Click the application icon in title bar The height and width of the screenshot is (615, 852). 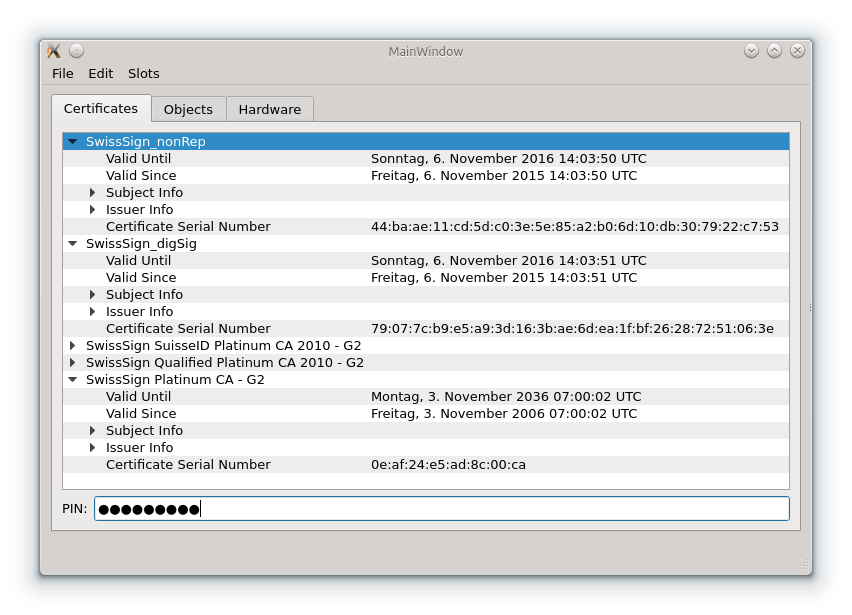point(53,51)
